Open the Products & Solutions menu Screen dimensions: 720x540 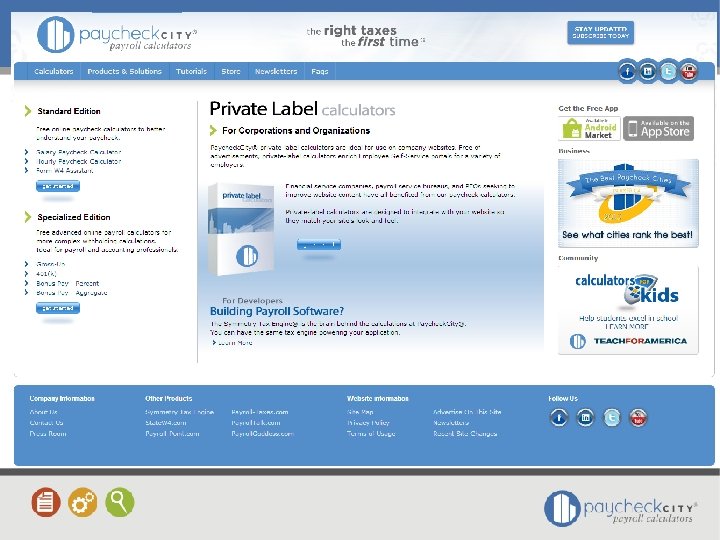(x=124, y=72)
